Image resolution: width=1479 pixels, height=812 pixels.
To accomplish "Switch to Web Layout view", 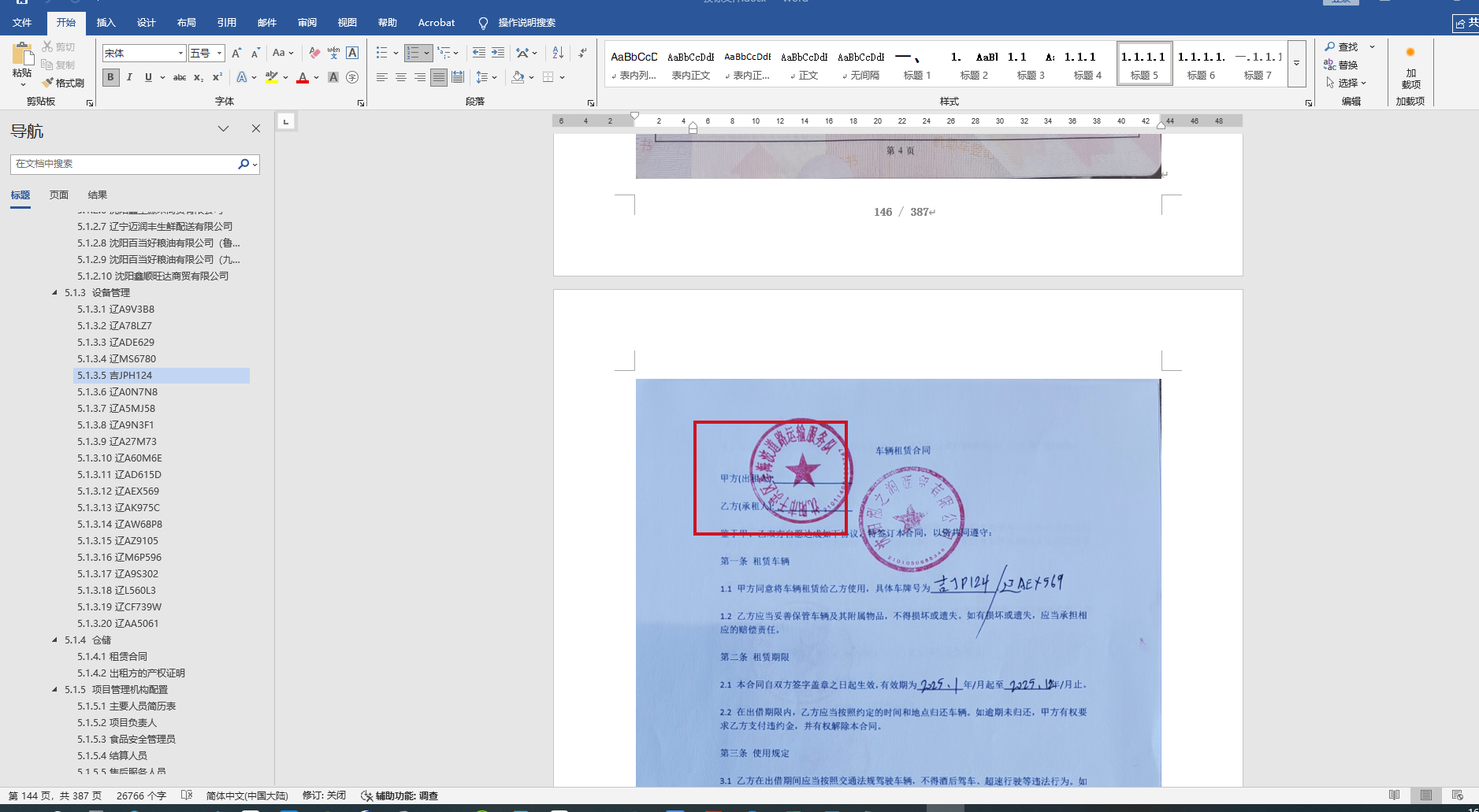I will [x=1457, y=795].
